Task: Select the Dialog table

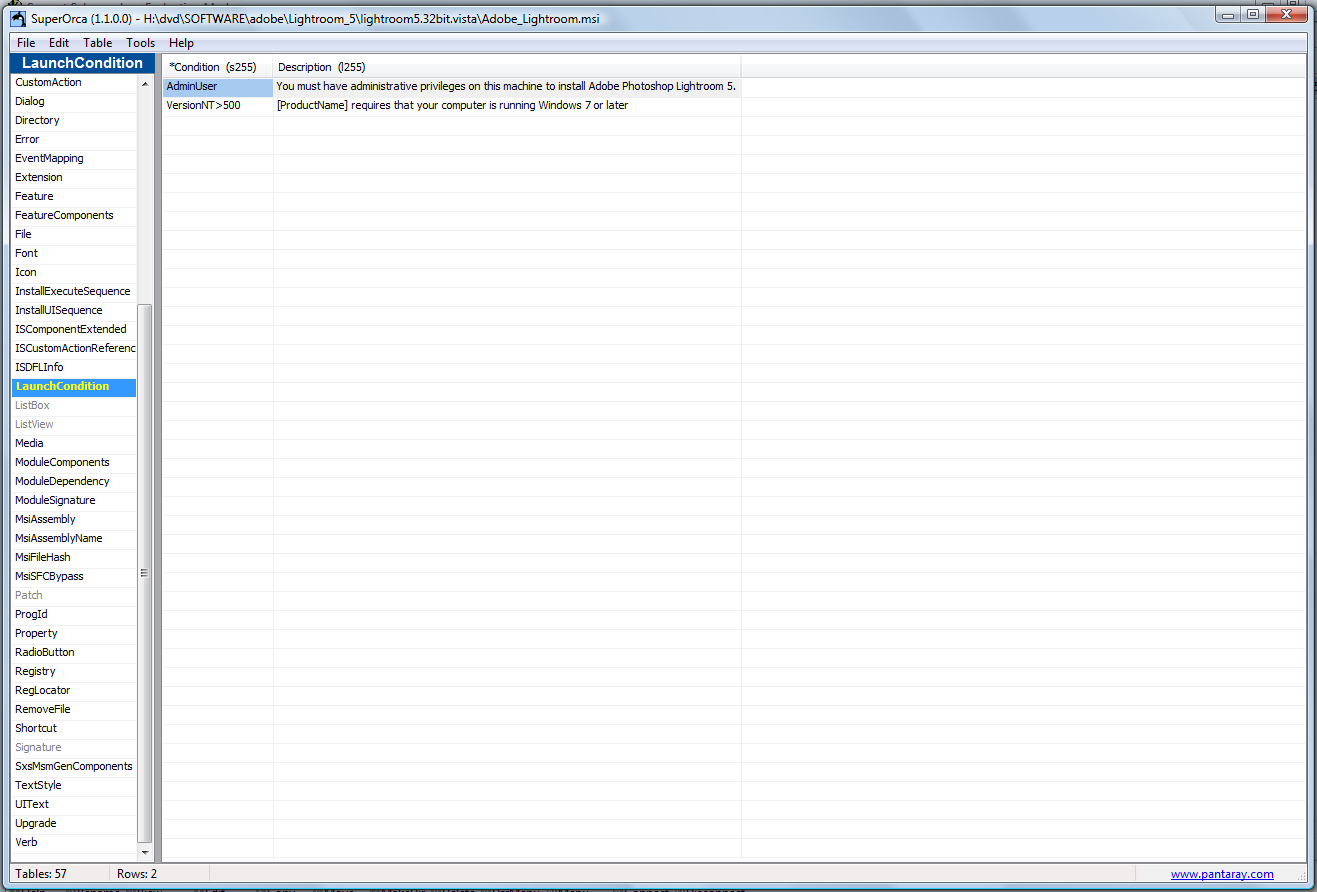Action: coord(74,101)
